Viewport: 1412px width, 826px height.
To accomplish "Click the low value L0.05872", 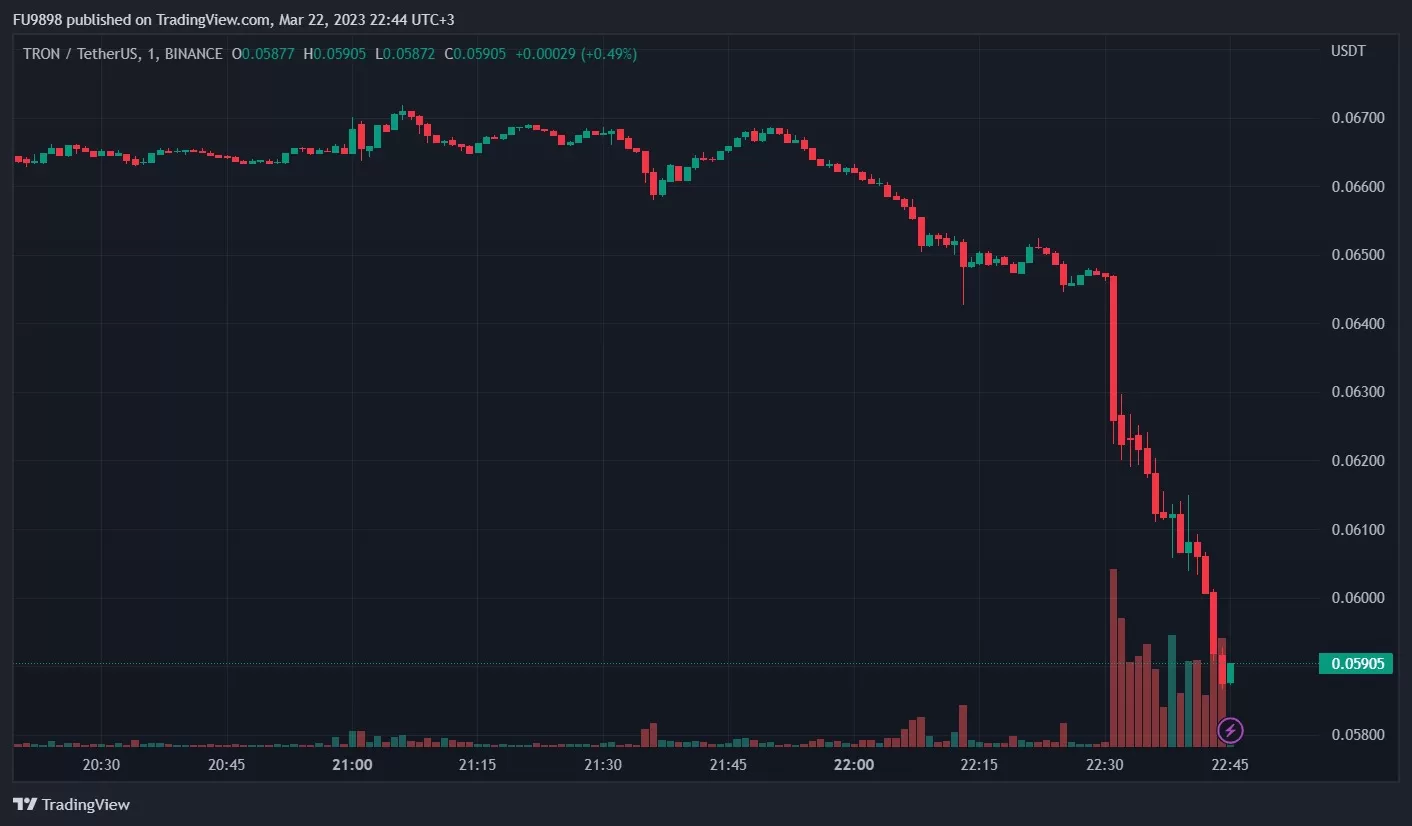I will [405, 54].
